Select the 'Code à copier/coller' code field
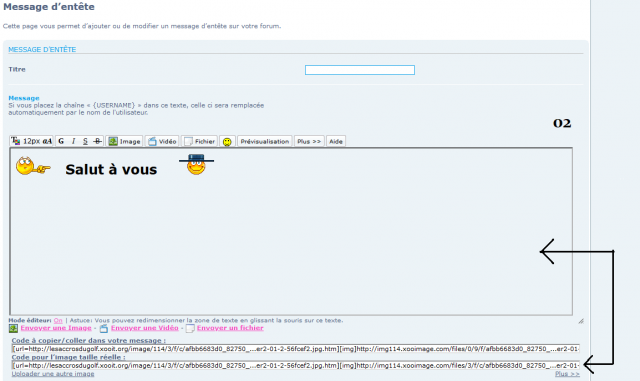The image size is (640, 381). pos(296,349)
